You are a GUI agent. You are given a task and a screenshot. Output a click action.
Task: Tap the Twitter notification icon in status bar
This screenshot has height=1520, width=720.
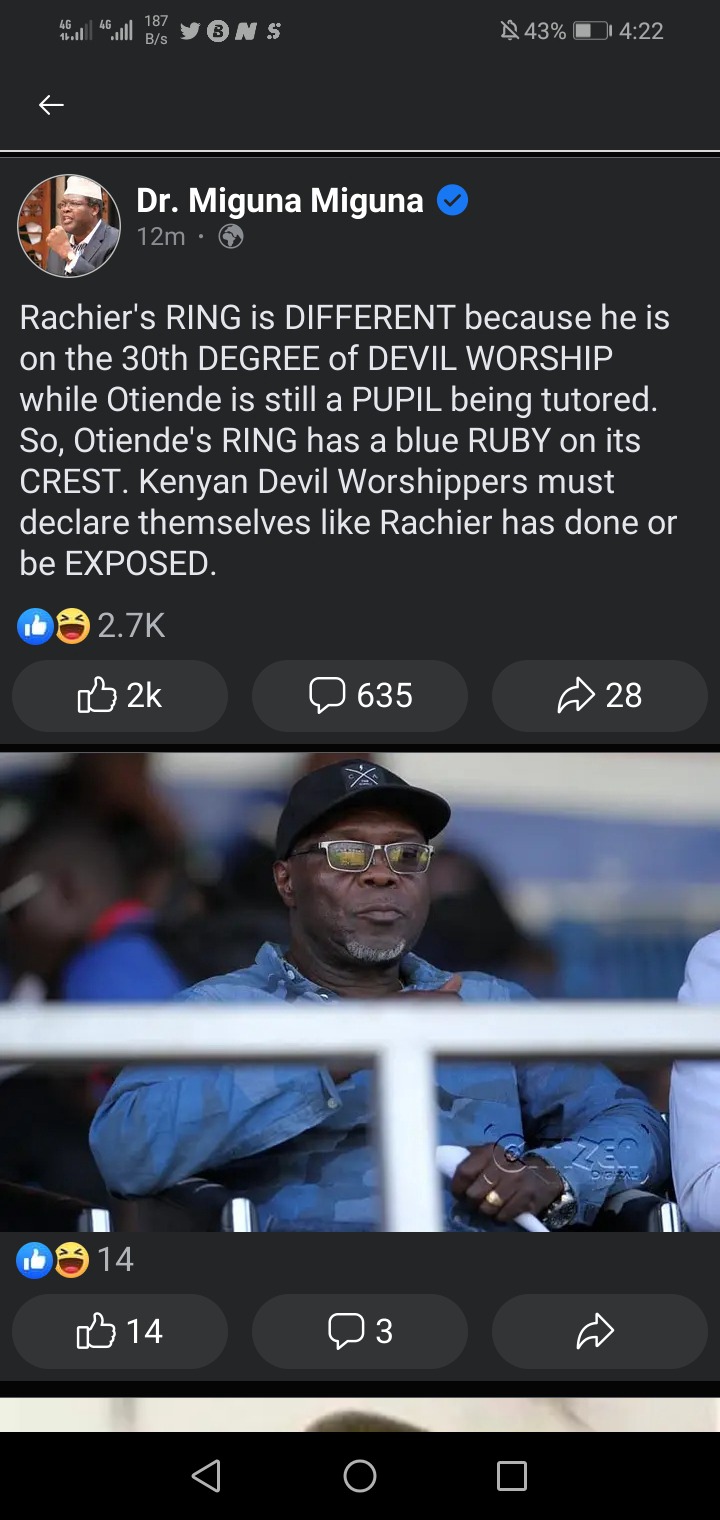pyautogui.click(x=189, y=32)
